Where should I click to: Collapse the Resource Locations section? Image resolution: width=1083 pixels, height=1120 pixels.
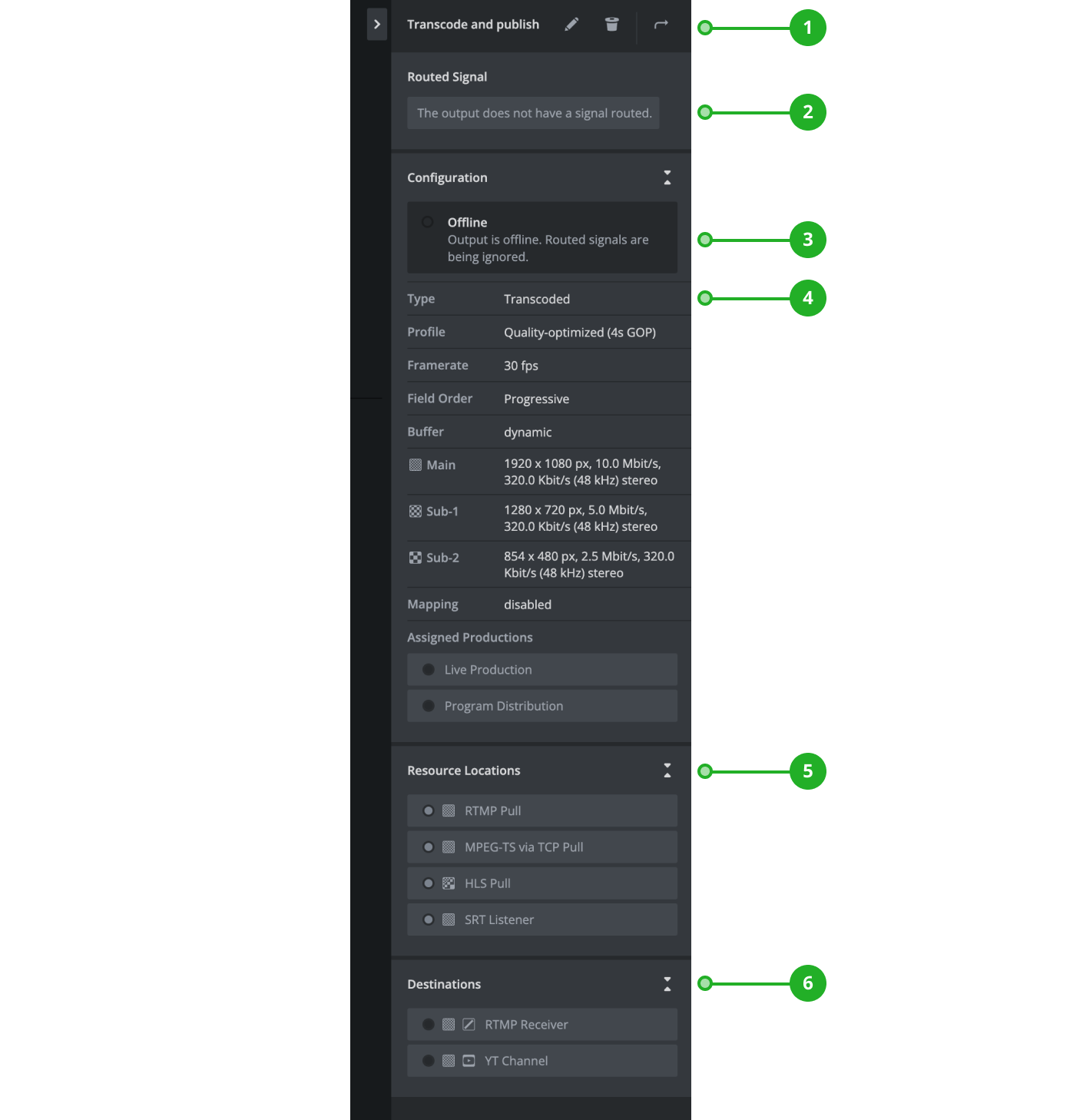tap(667, 770)
